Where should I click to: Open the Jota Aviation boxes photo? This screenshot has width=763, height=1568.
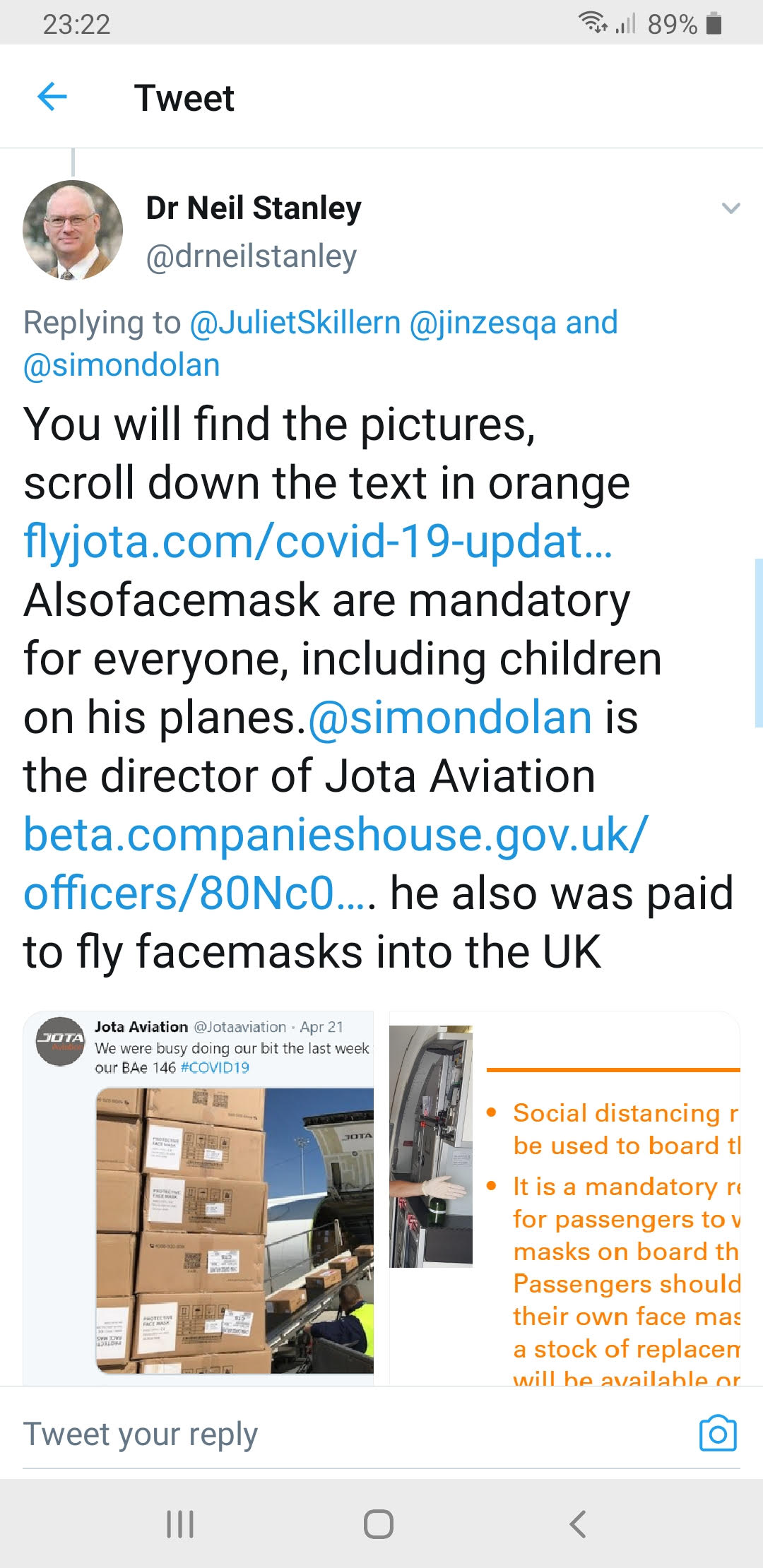click(235, 1230)
